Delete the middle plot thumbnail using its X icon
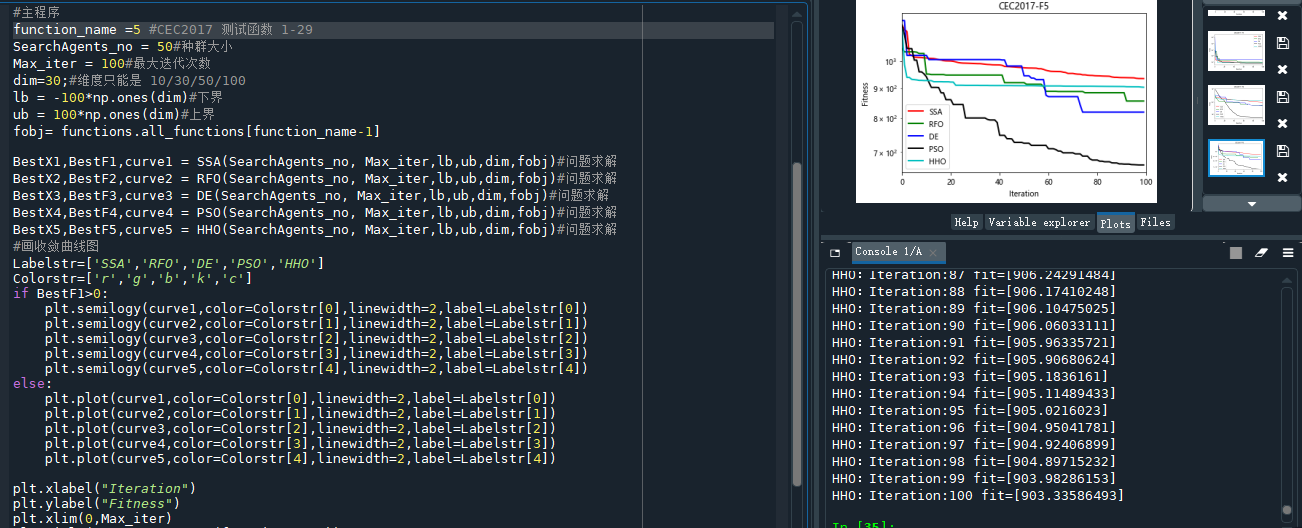 click(1282, 124)
